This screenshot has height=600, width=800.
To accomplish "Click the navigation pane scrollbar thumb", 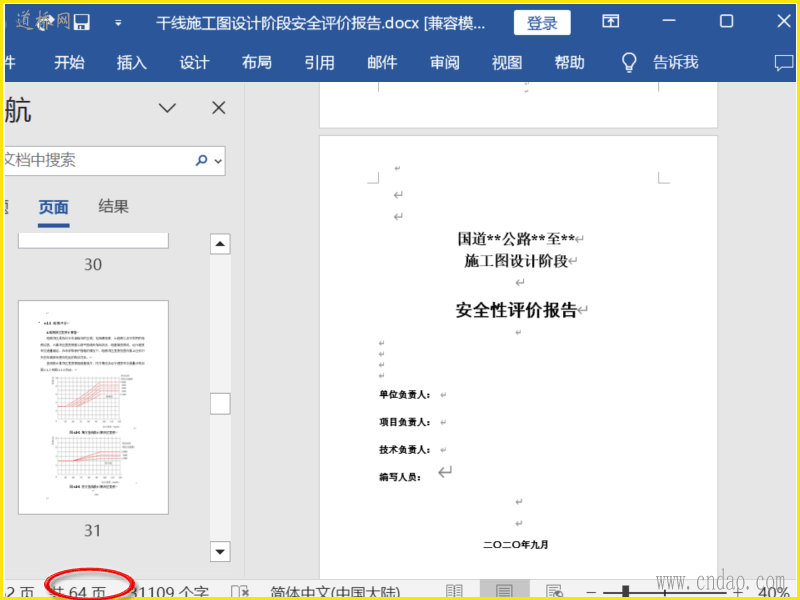I will [x=220, y=404].
